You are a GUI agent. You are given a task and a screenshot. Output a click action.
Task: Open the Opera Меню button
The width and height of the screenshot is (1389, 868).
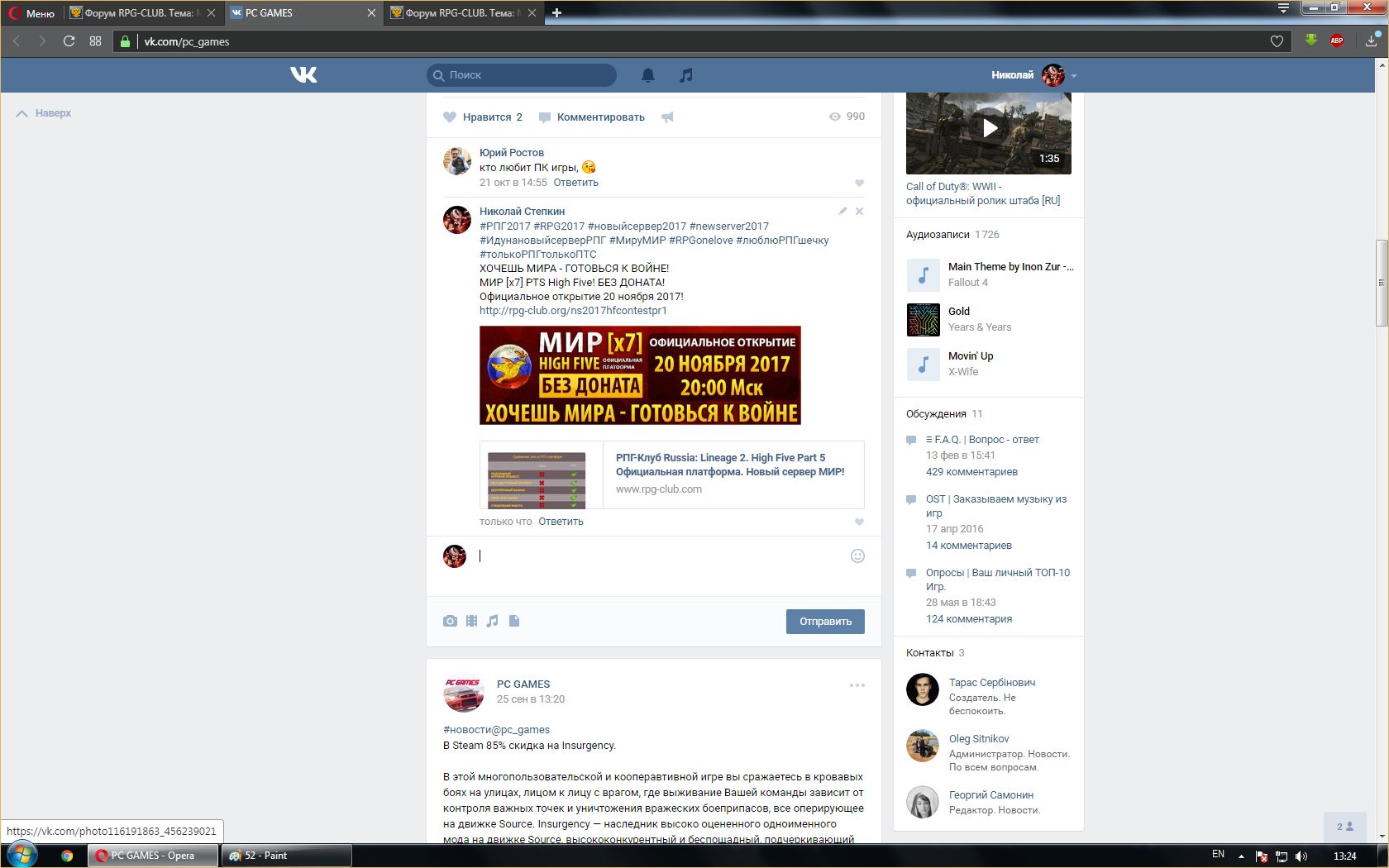(32, 13)
